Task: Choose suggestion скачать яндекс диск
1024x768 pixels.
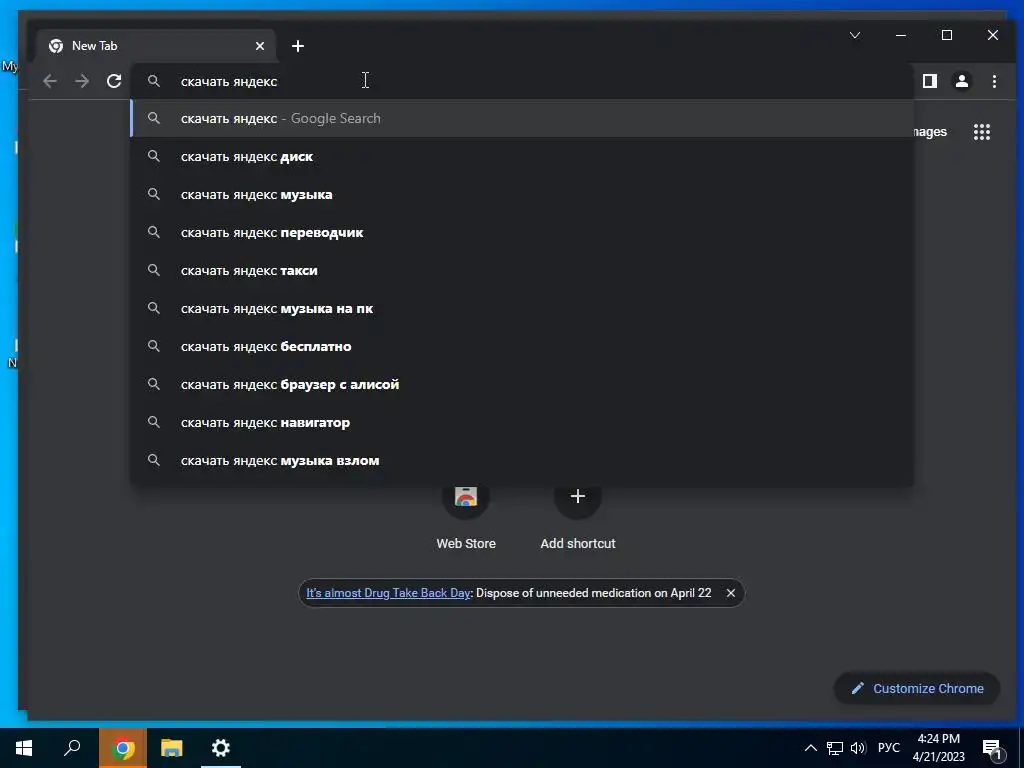Action: coord(522,157)
